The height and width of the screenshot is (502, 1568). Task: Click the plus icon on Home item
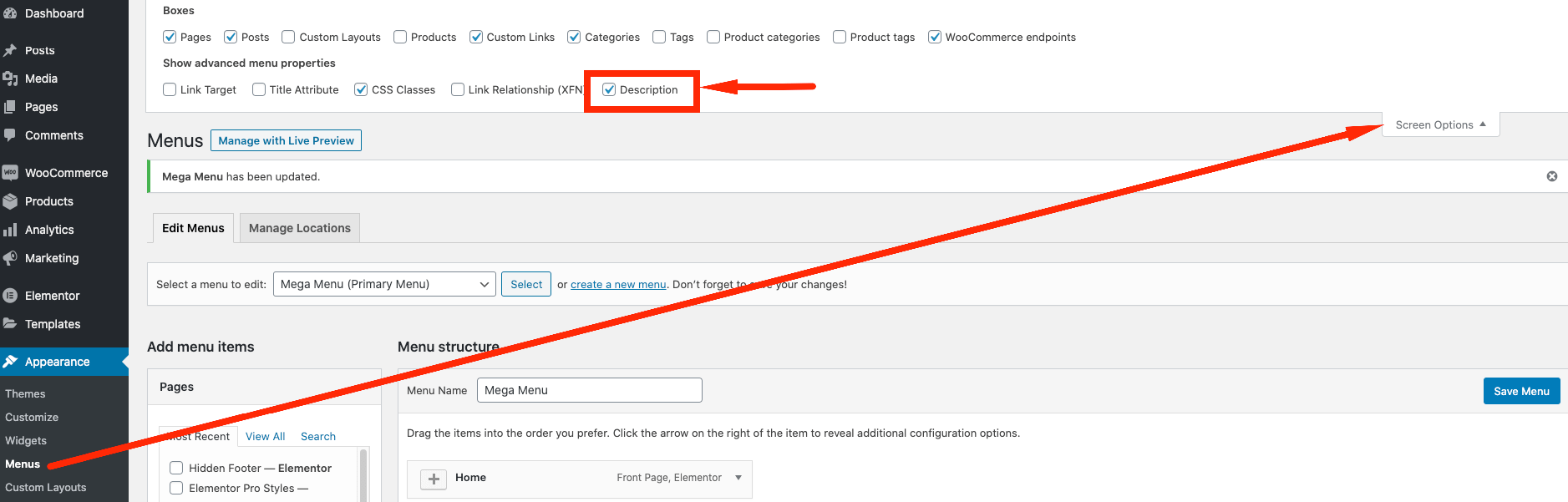[434, 479]
